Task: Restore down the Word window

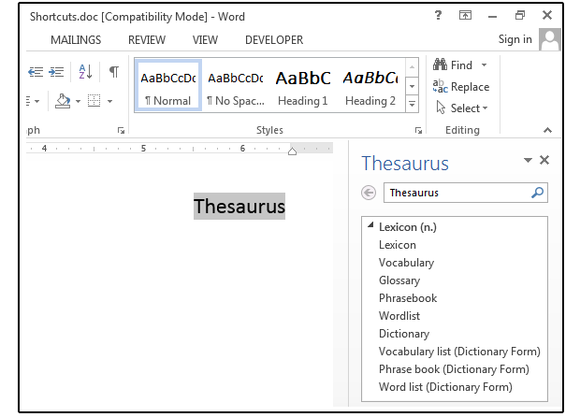Action: pos(520,15)
